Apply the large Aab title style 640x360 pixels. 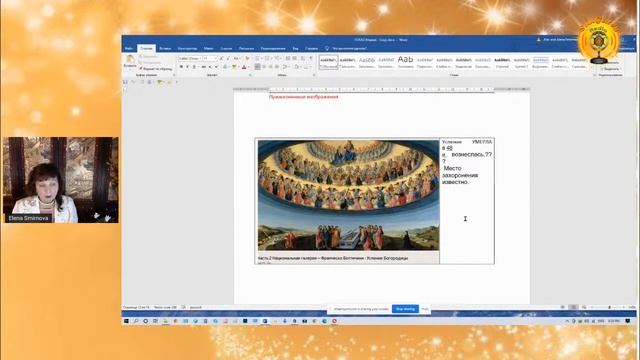point(405,62)
